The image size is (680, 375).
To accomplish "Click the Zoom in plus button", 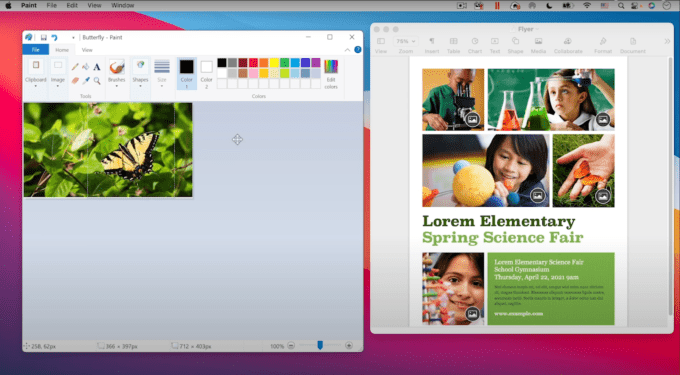I will (349, 346).
